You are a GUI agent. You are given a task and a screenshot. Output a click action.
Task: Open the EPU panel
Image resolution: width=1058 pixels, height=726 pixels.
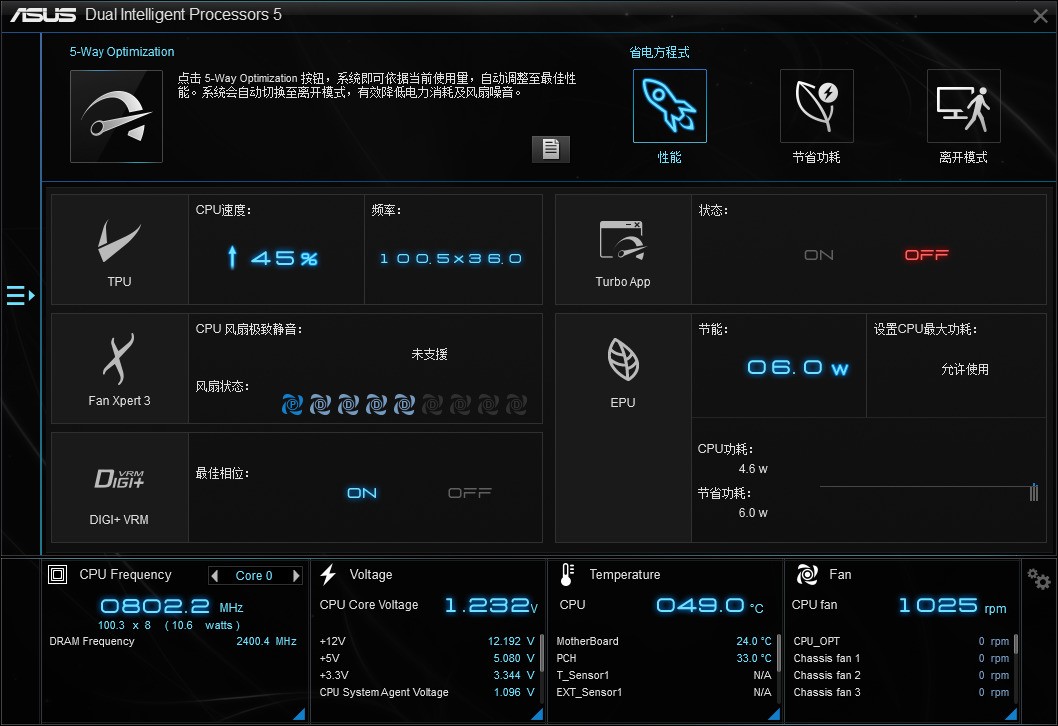click(623, 428)
